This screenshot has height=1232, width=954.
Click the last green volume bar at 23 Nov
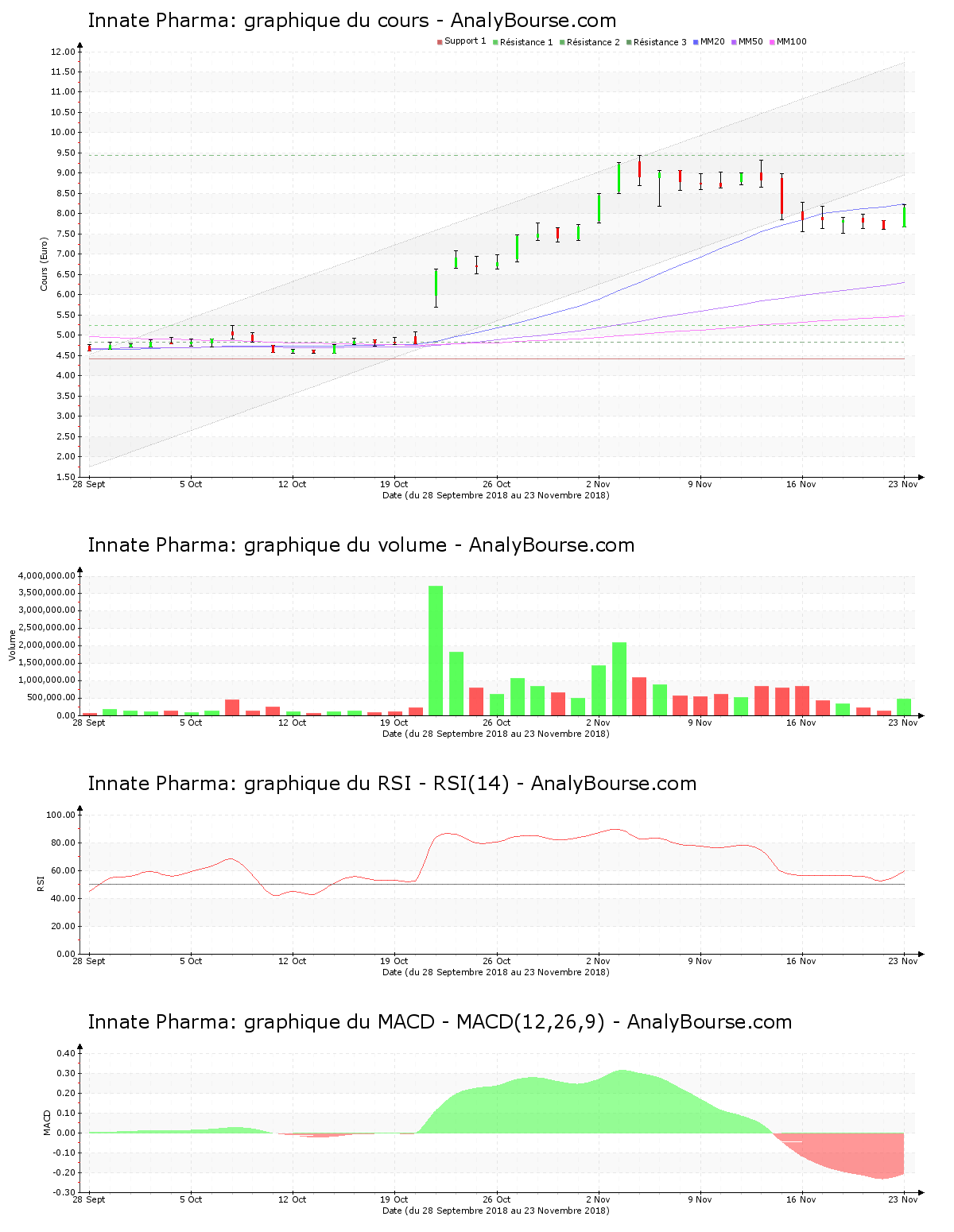click(x=904, y=707)
